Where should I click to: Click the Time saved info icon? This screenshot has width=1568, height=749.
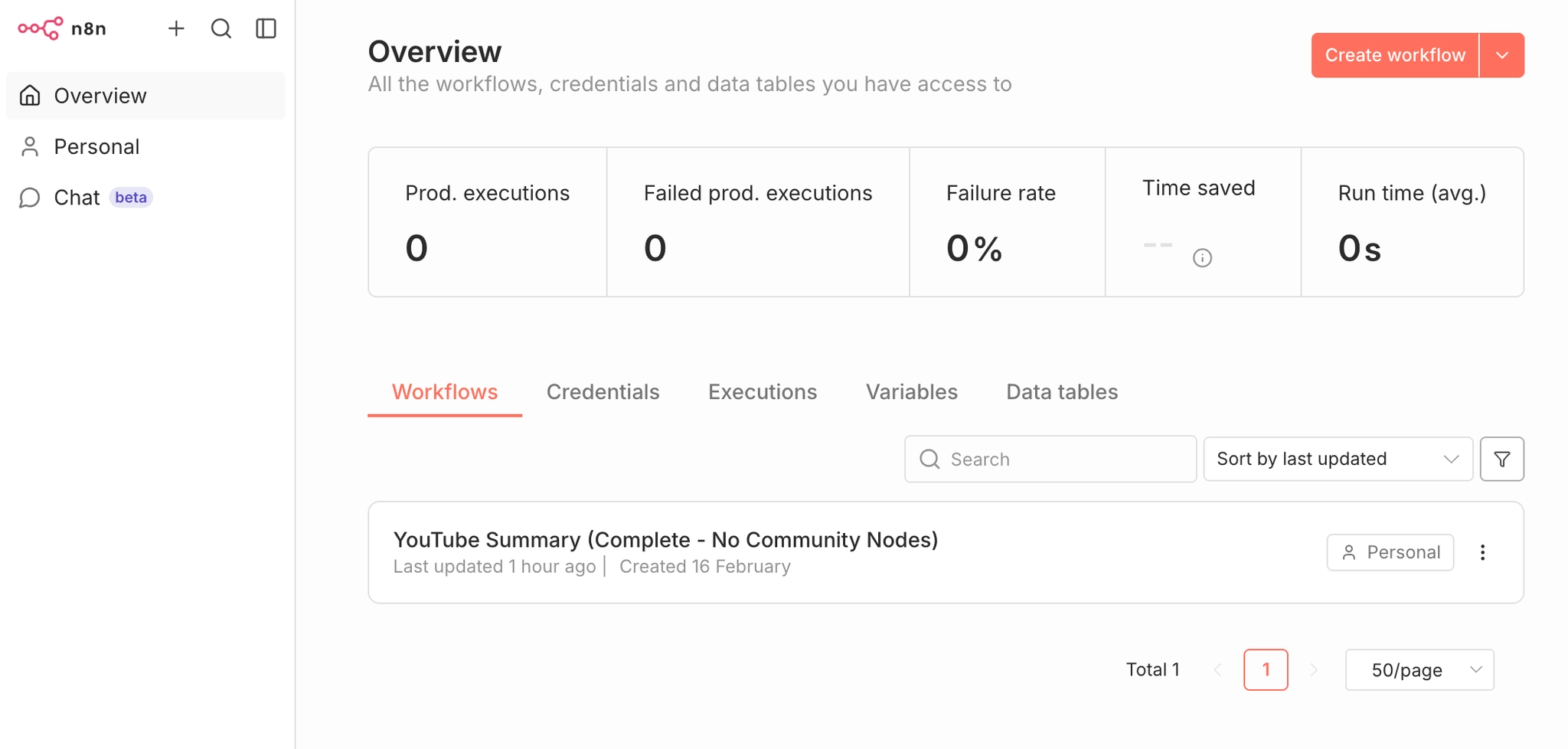1202,258
